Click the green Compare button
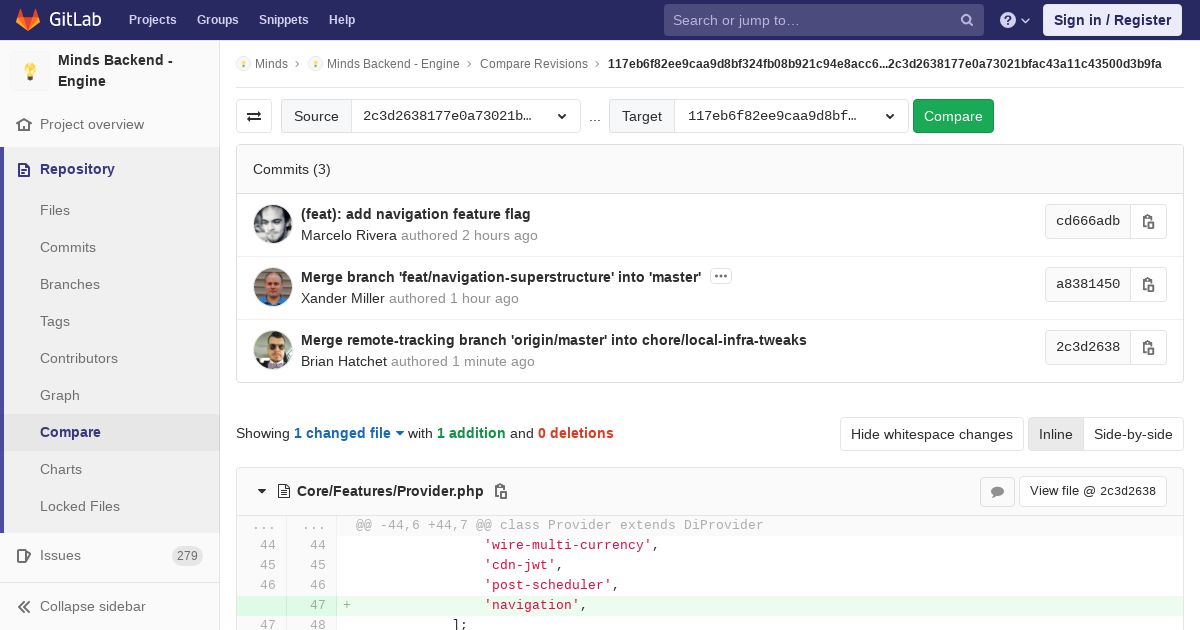Image resolution: width=1200 pixels, height=630 pixels. tap(953, 116)
